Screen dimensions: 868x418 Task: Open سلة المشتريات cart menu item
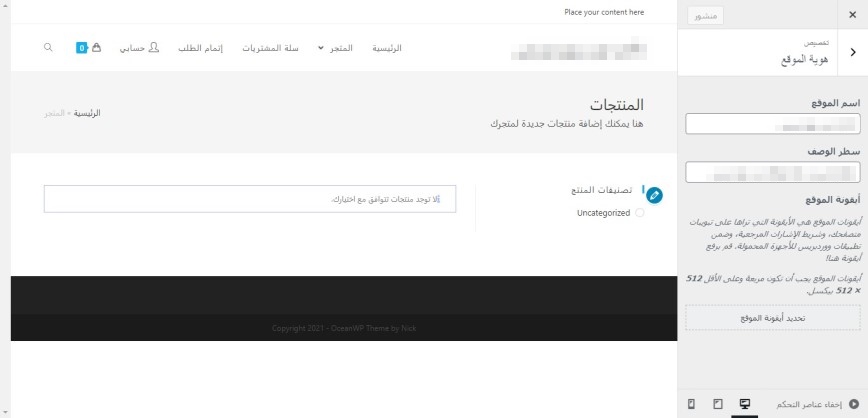click(270, 48)
